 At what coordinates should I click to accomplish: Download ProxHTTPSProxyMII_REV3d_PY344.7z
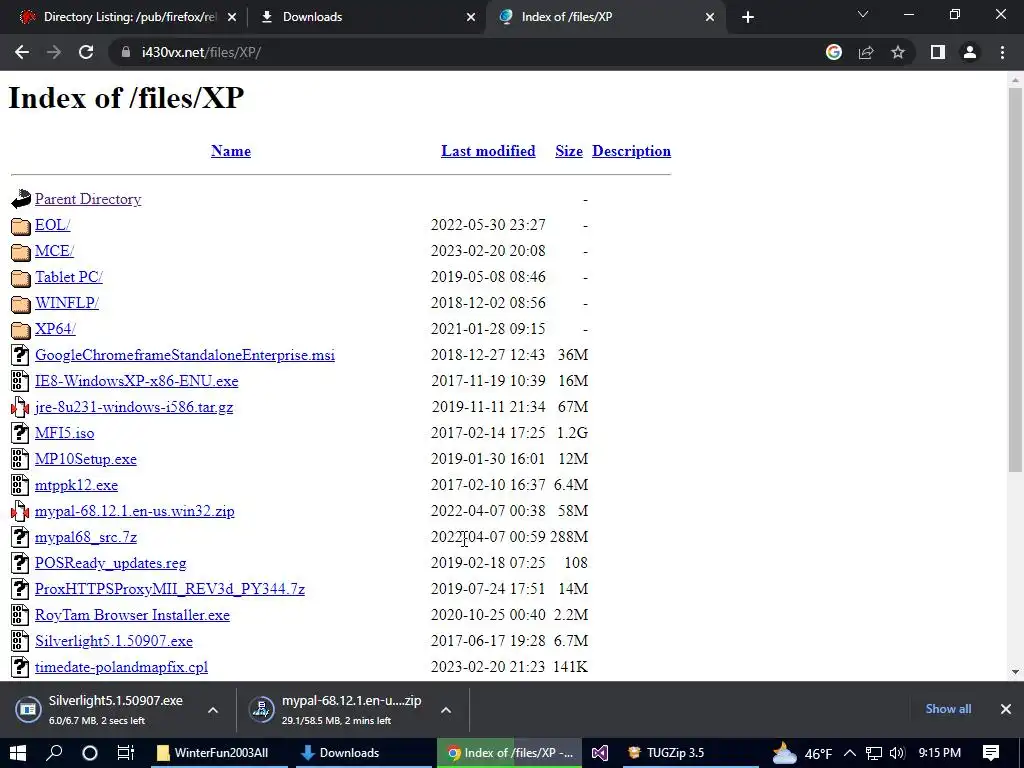click(x=170, y=589)
